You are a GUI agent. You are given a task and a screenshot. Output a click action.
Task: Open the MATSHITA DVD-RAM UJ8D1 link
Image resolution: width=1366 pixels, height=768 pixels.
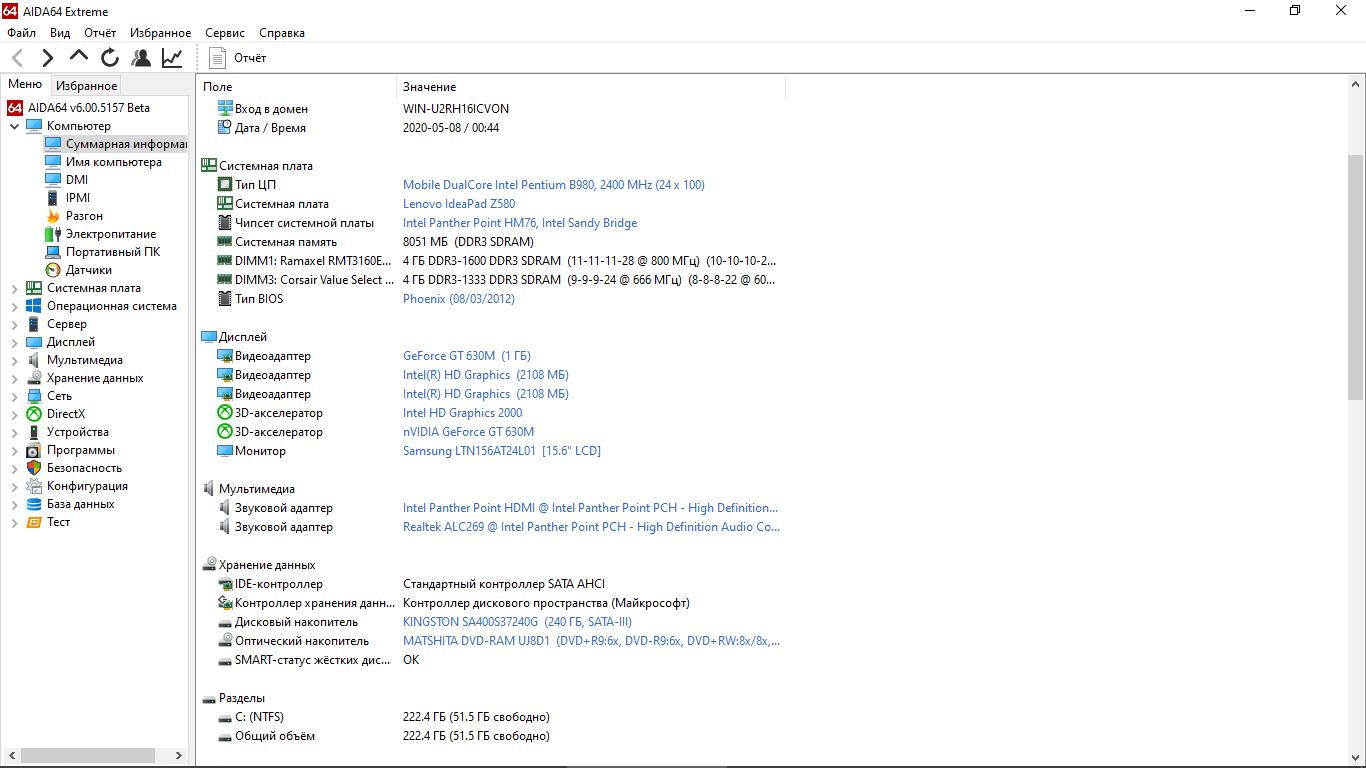pyautogui.click(x=592, y=641)
